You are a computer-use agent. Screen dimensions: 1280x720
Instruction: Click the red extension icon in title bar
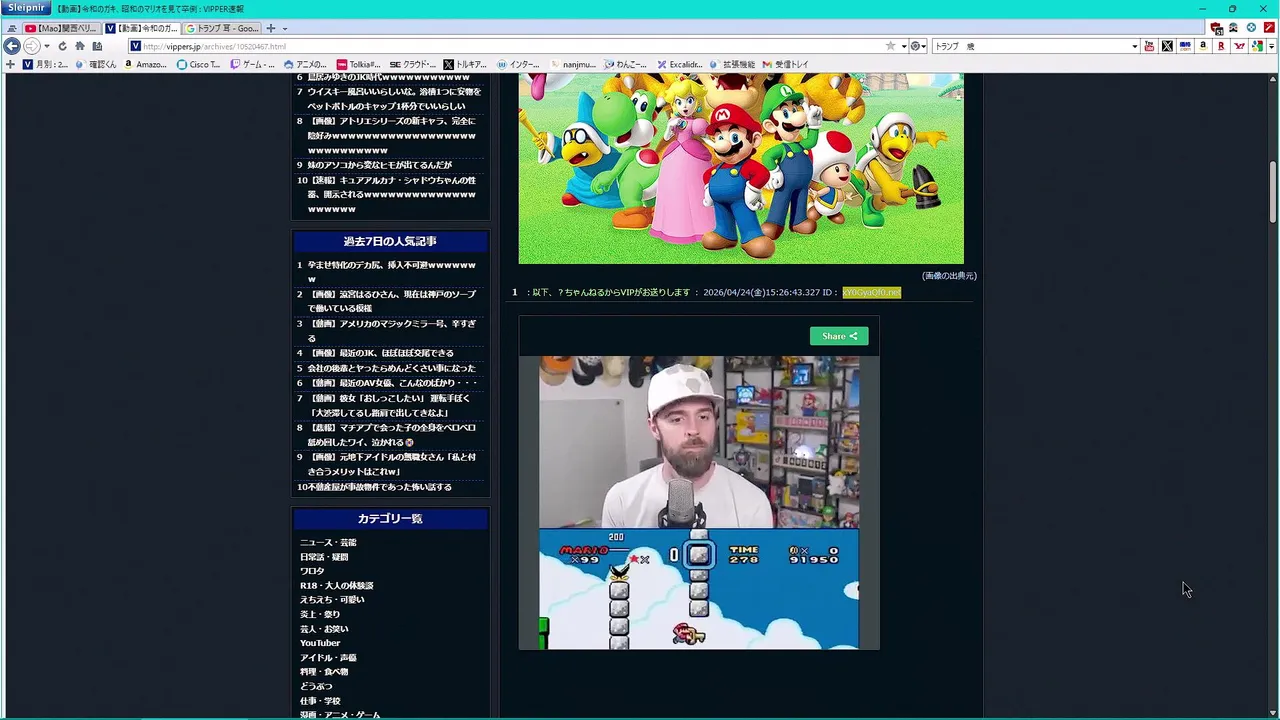pyautogui.click(x=1269, y=28)
